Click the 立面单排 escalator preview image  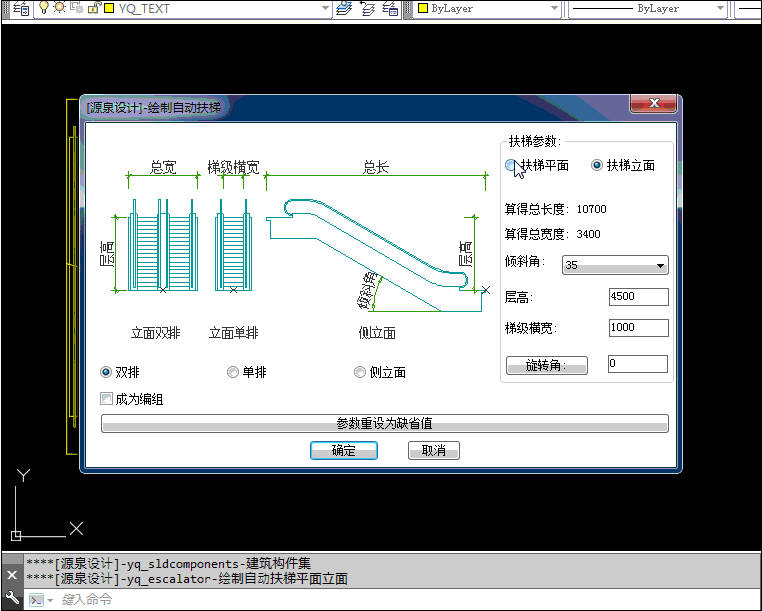[x=233, y=245]
